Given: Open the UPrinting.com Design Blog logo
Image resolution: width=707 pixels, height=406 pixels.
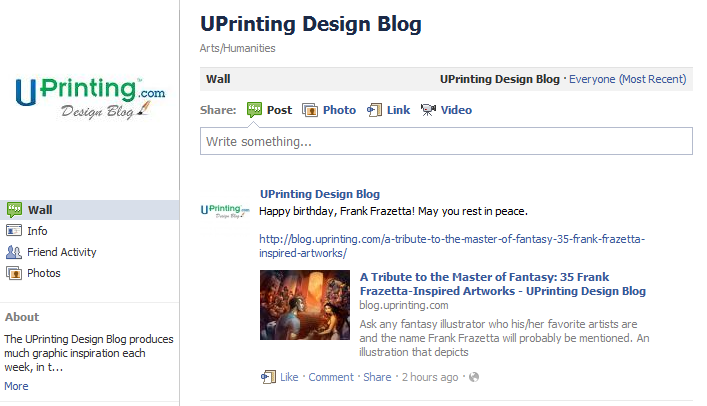Looking at the screenshot, I should coord(90,98).
